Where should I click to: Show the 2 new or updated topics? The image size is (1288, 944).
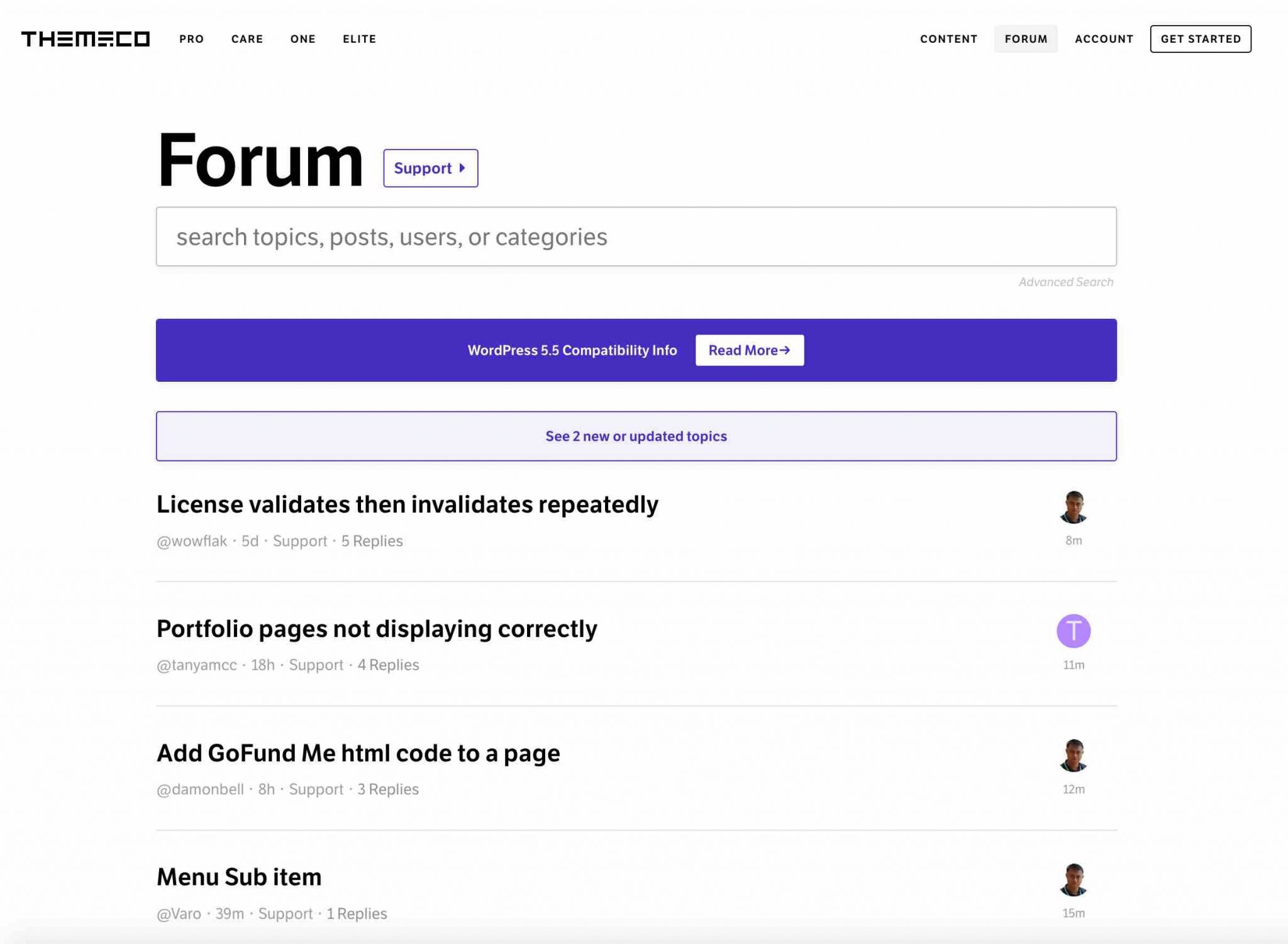(636, 436)
